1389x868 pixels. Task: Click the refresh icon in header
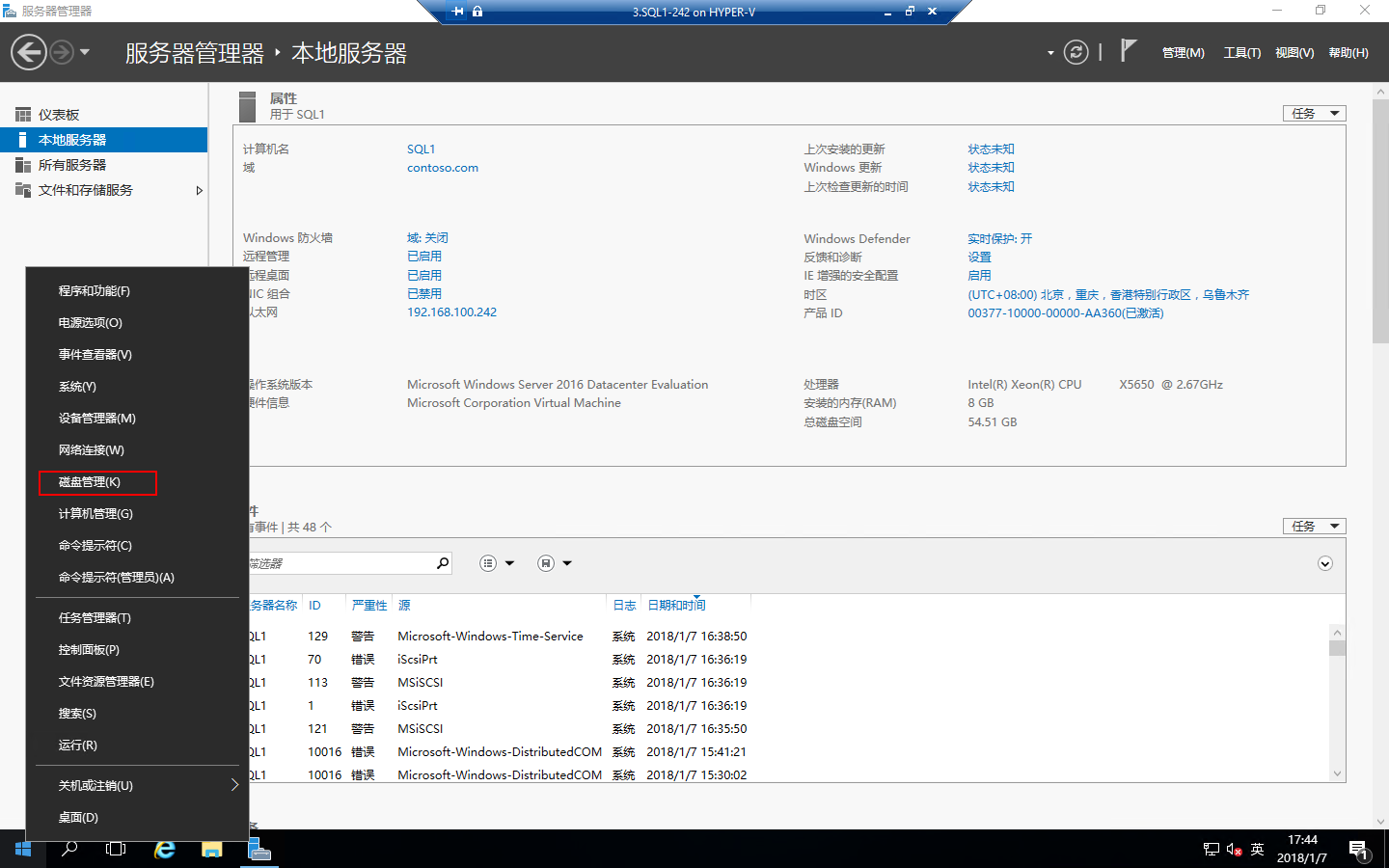click(1076, 52)
